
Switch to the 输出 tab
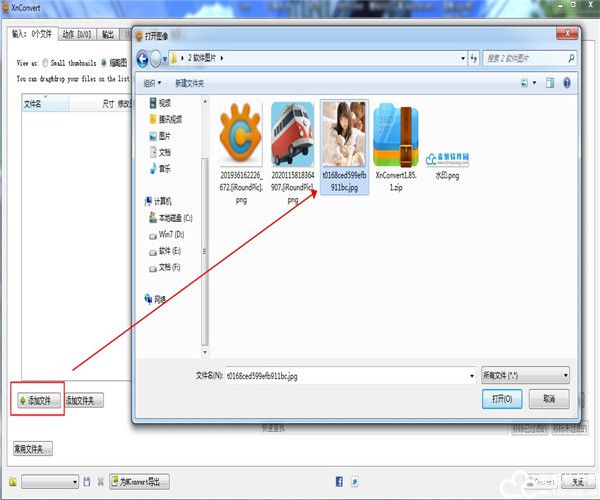pyautogui.click(x=108, y=34)
